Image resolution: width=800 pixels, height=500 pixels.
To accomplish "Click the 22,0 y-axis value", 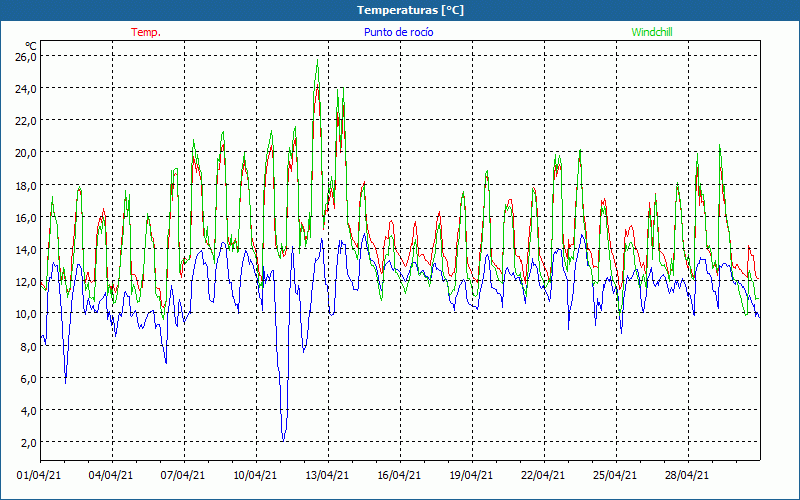I will click(26, 121).
